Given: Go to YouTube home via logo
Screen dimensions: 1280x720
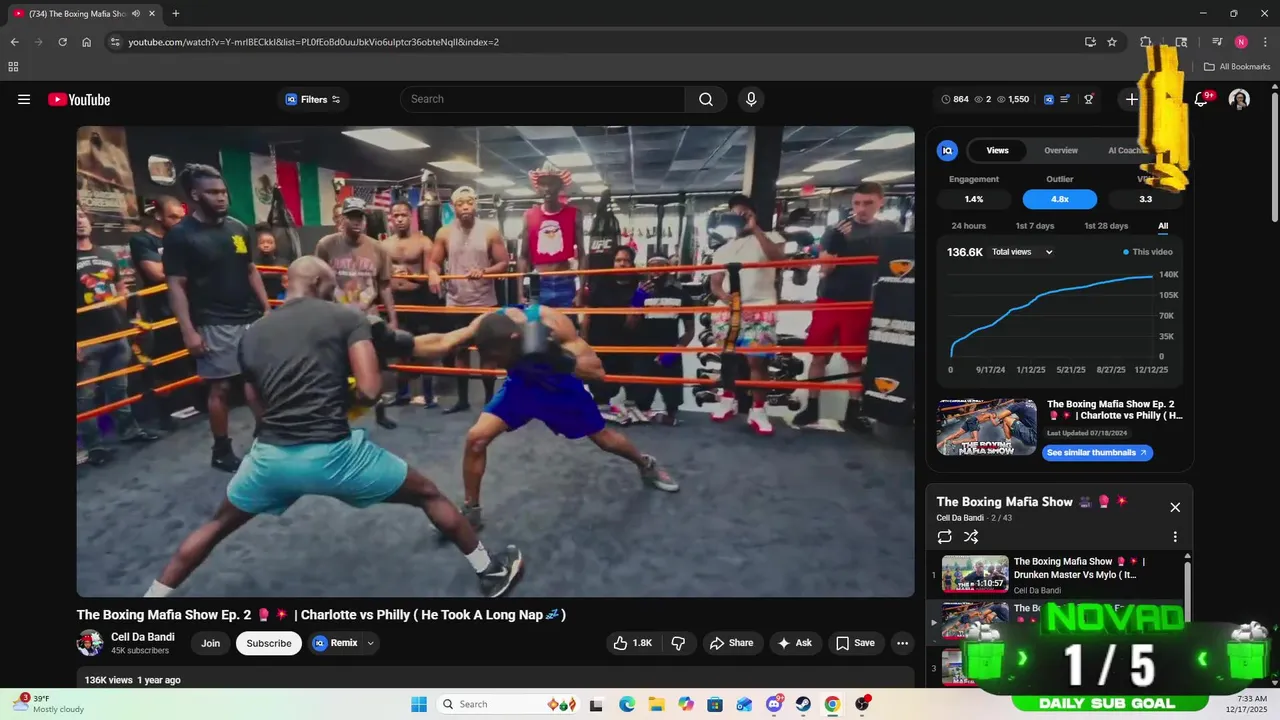Looking at the screenshot, I should pos(79,99).
